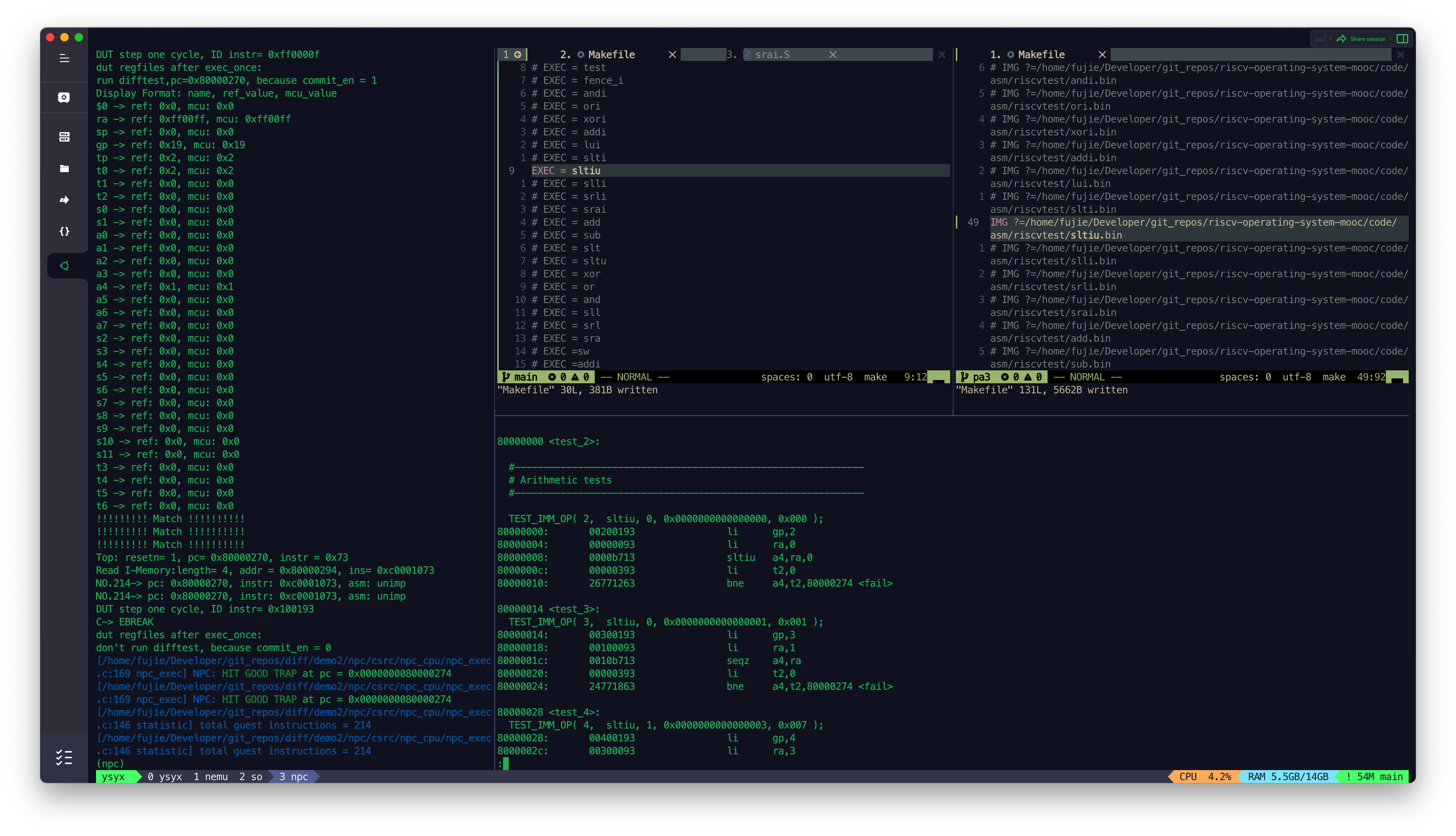Click the dim X at right tabline end
The image size is (1456, 836).
(x=1400, y=54)
